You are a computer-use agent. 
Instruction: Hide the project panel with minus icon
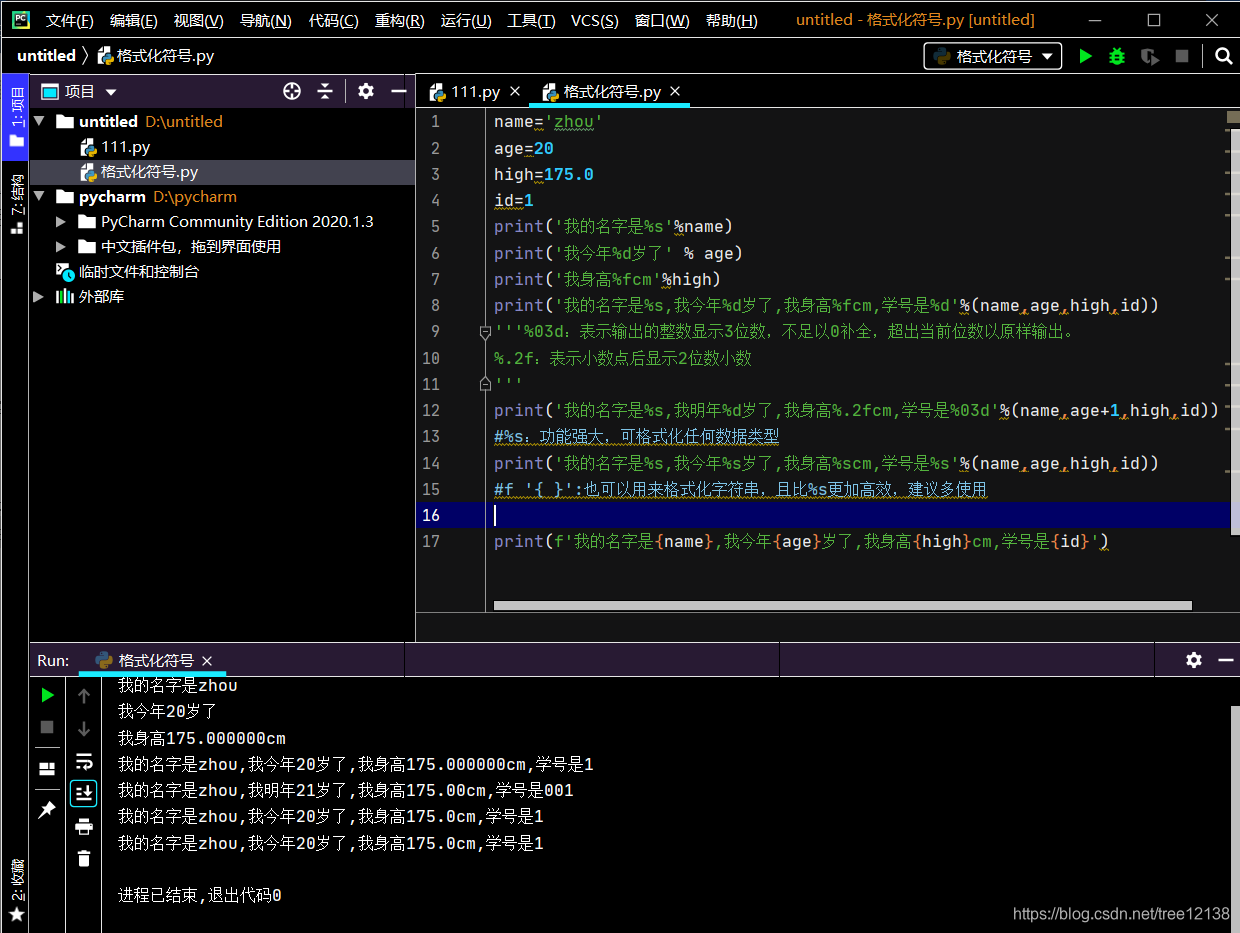399,91
